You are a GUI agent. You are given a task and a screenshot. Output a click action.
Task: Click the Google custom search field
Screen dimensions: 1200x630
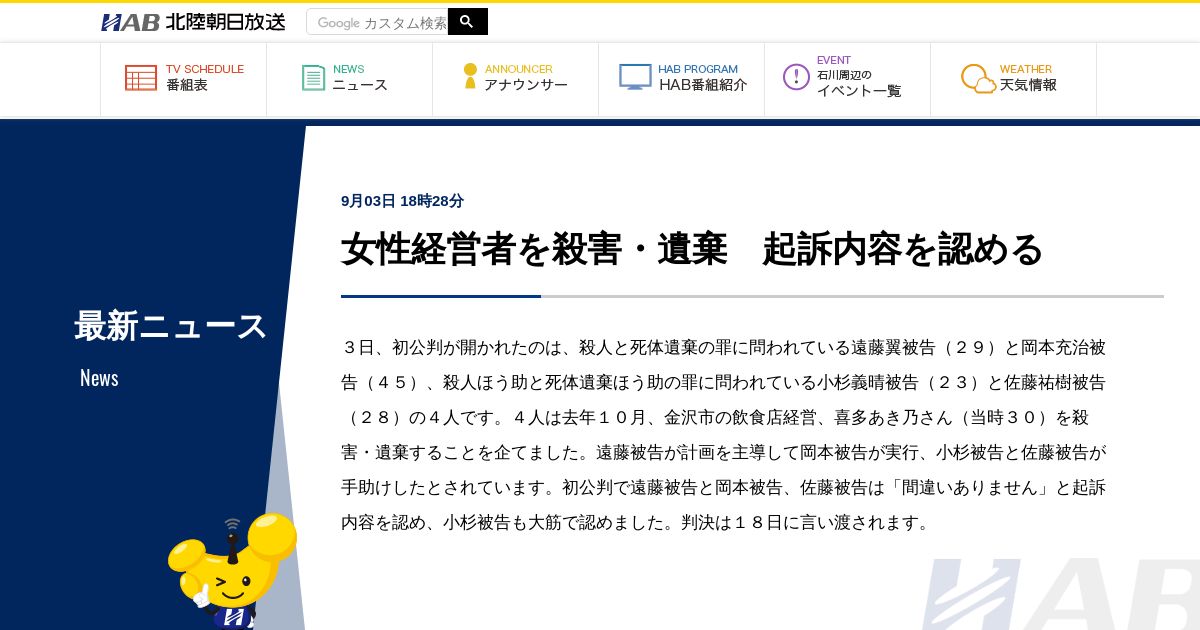tap(377, 22)
